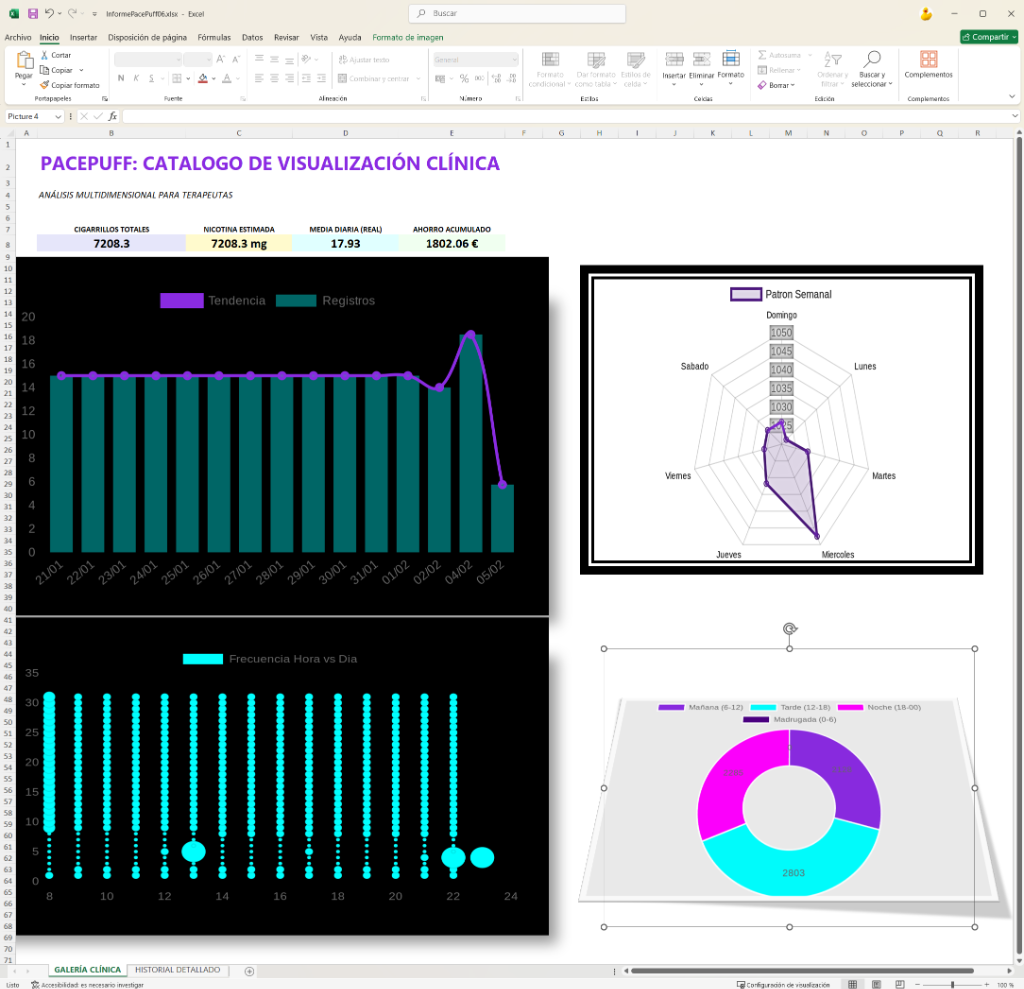Click the Save icon in title bar
Viewport: 1024px width, 989px height.
tap(33, 13)
